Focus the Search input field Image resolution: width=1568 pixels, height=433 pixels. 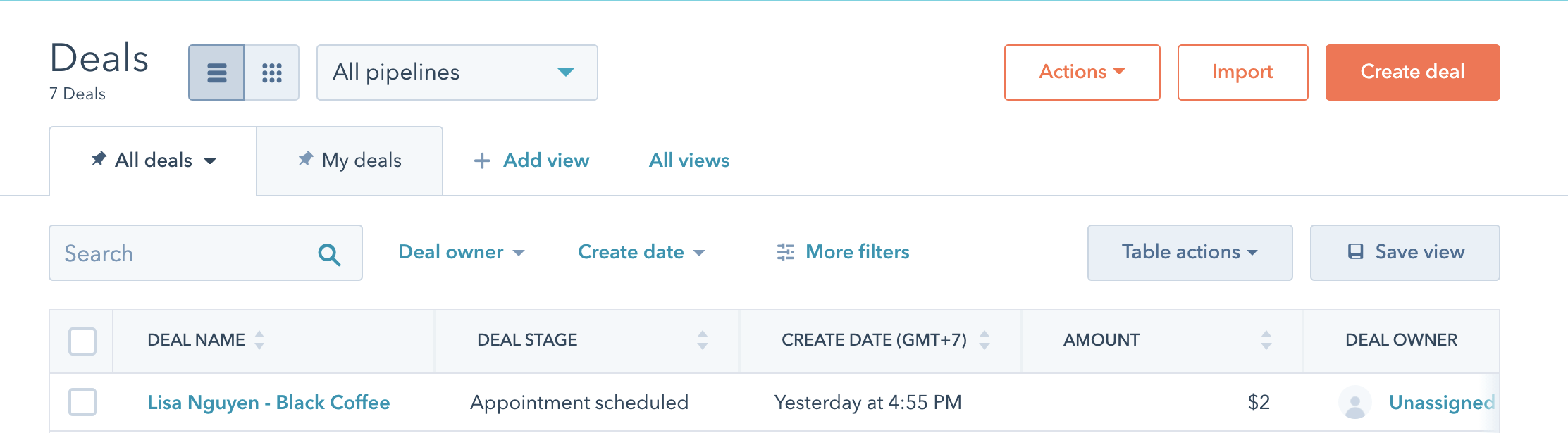click(206, 253)
